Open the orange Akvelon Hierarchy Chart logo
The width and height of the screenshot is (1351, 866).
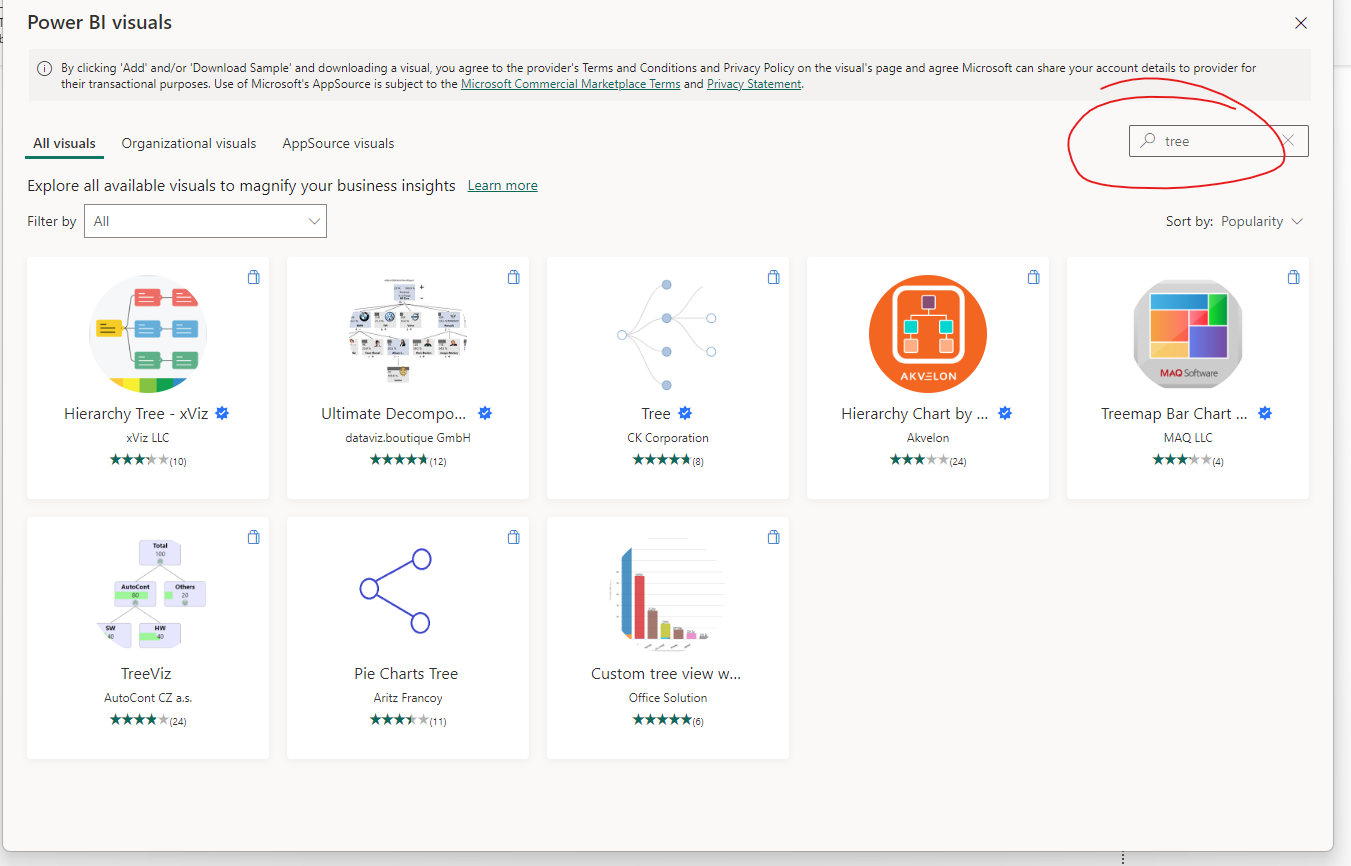click(928, 333)
